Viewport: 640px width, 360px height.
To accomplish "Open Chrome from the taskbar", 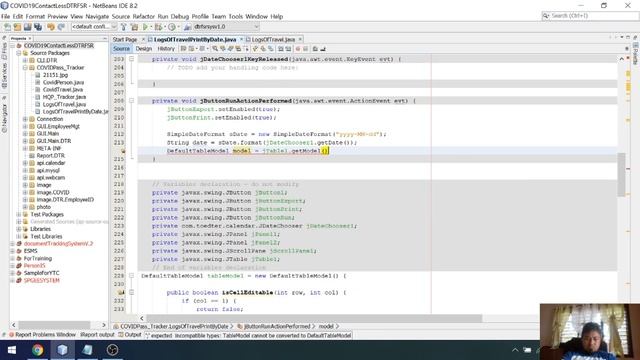I will (38, 350).
